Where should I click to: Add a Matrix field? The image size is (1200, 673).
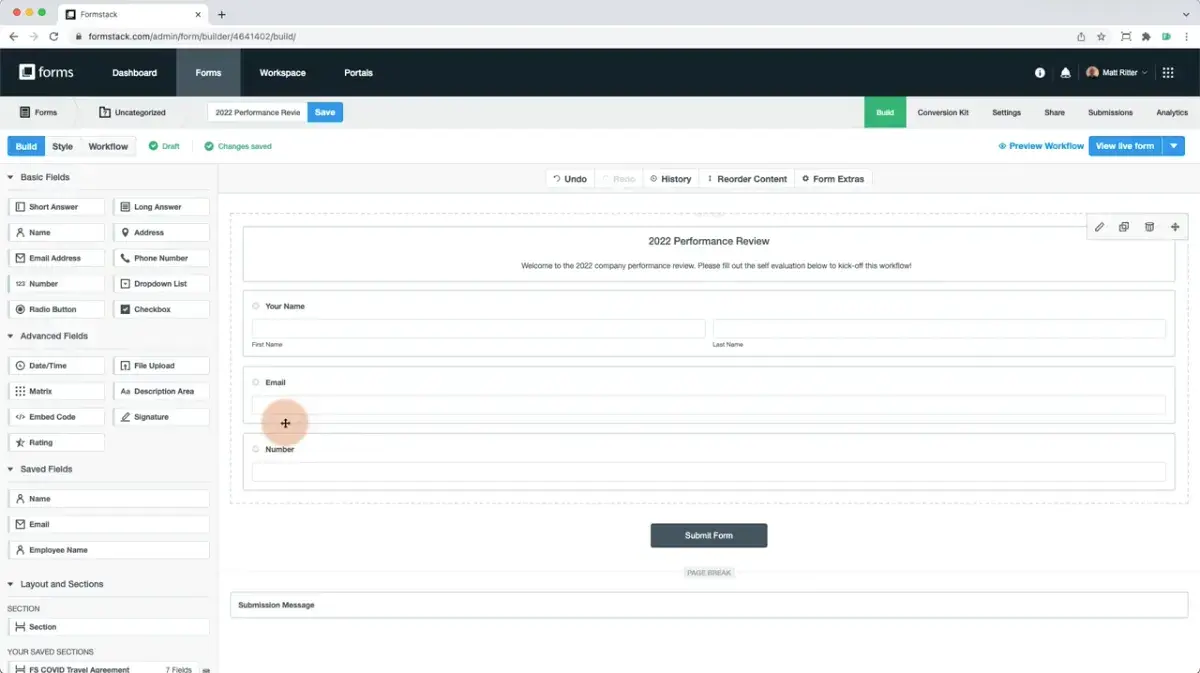(x=56, y=391)
